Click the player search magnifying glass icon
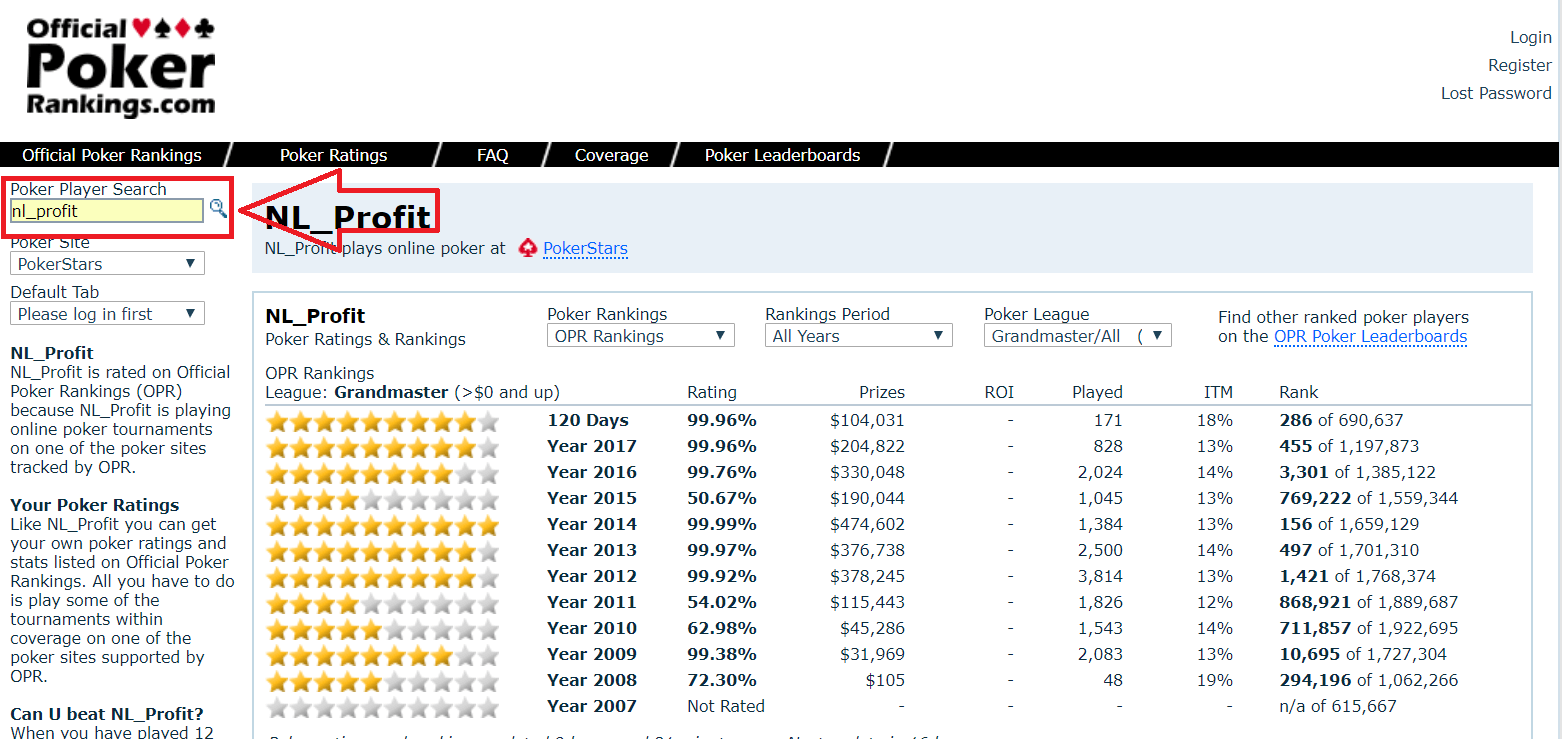This screenshot has width=1562, height=739. (x=219, y=208)
